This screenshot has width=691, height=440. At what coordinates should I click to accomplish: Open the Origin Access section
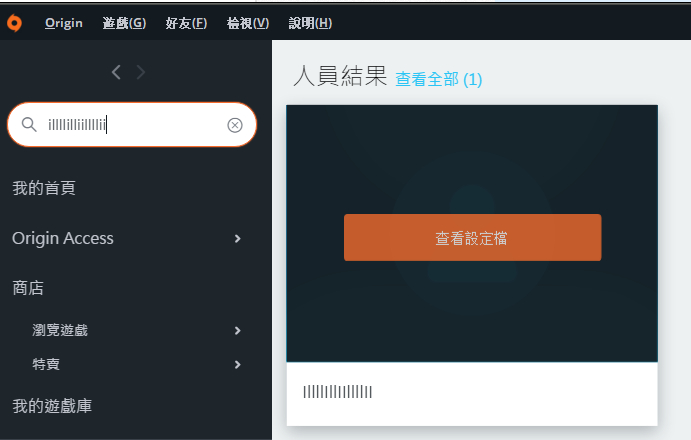(x=63, y=239)
